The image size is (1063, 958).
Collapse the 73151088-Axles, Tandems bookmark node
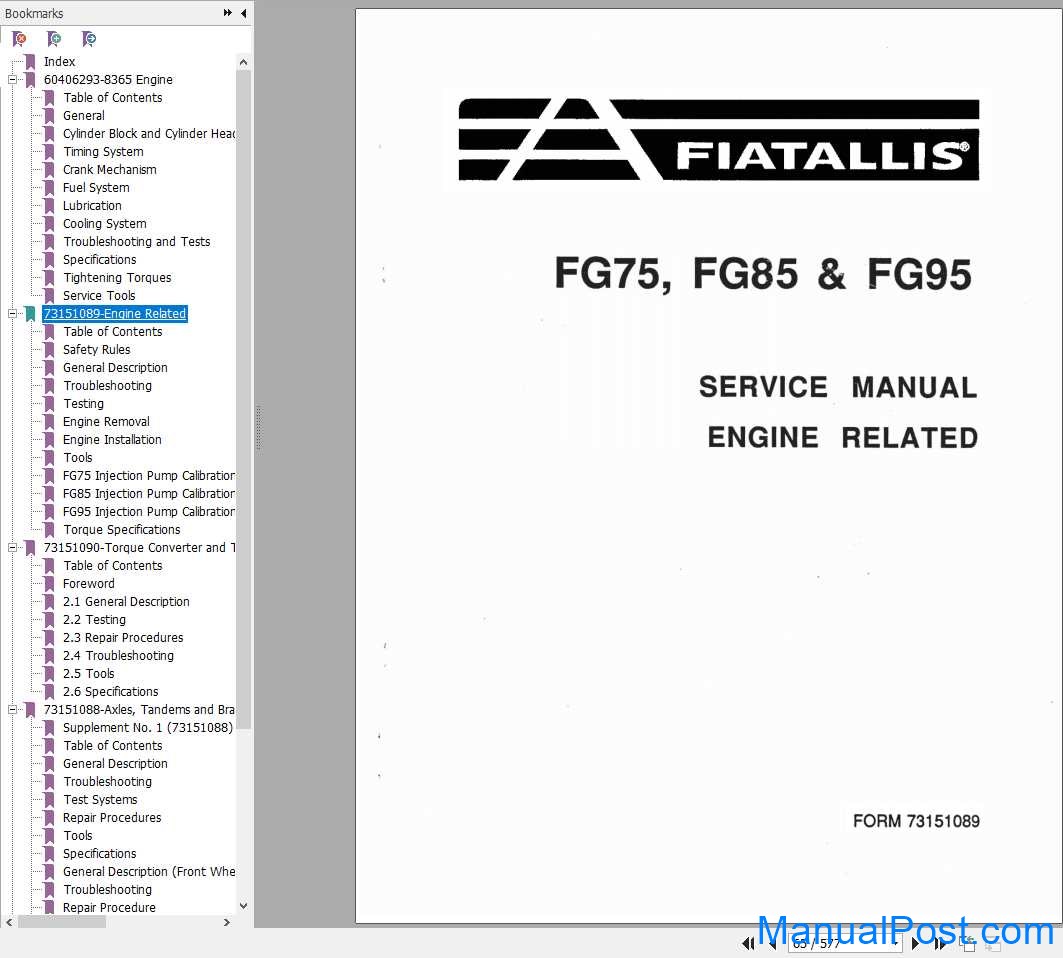pyautogui.click(x=12, y=709)
